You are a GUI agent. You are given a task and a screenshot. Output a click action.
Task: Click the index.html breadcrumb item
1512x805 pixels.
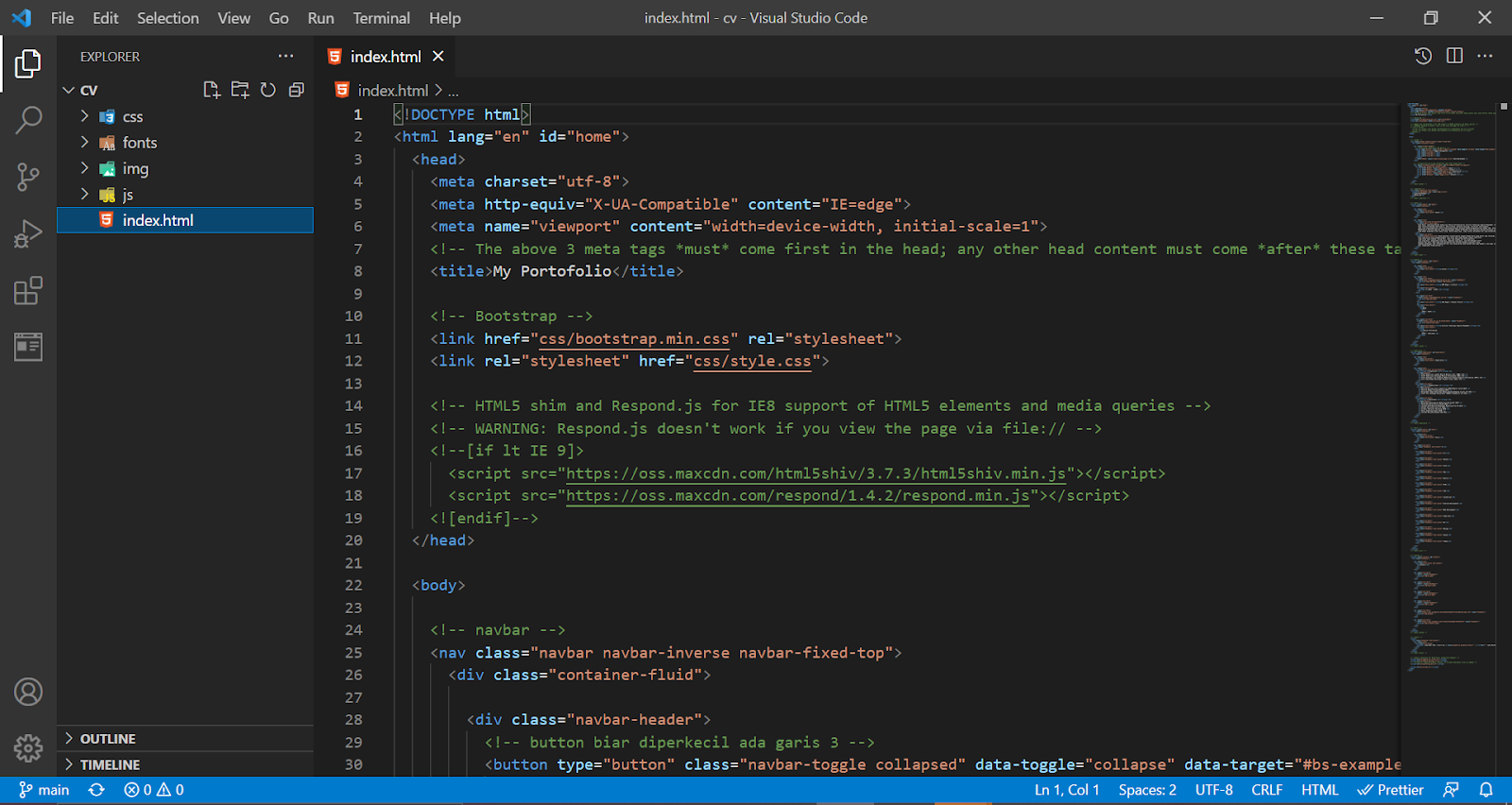pyautogui.click(x=383, y=91)
